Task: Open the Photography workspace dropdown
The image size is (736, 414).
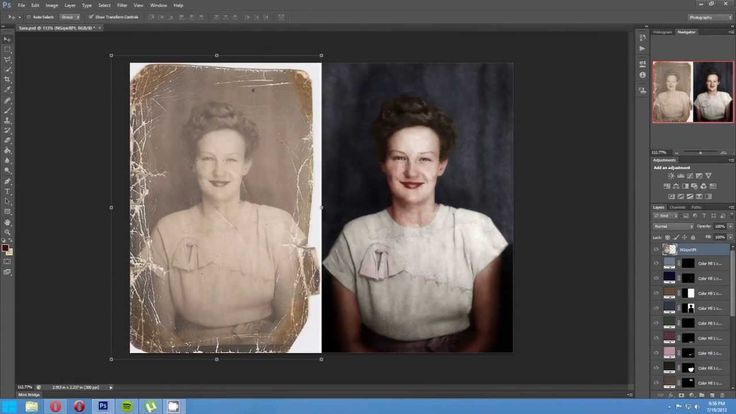Action: (x=710, y=17)
